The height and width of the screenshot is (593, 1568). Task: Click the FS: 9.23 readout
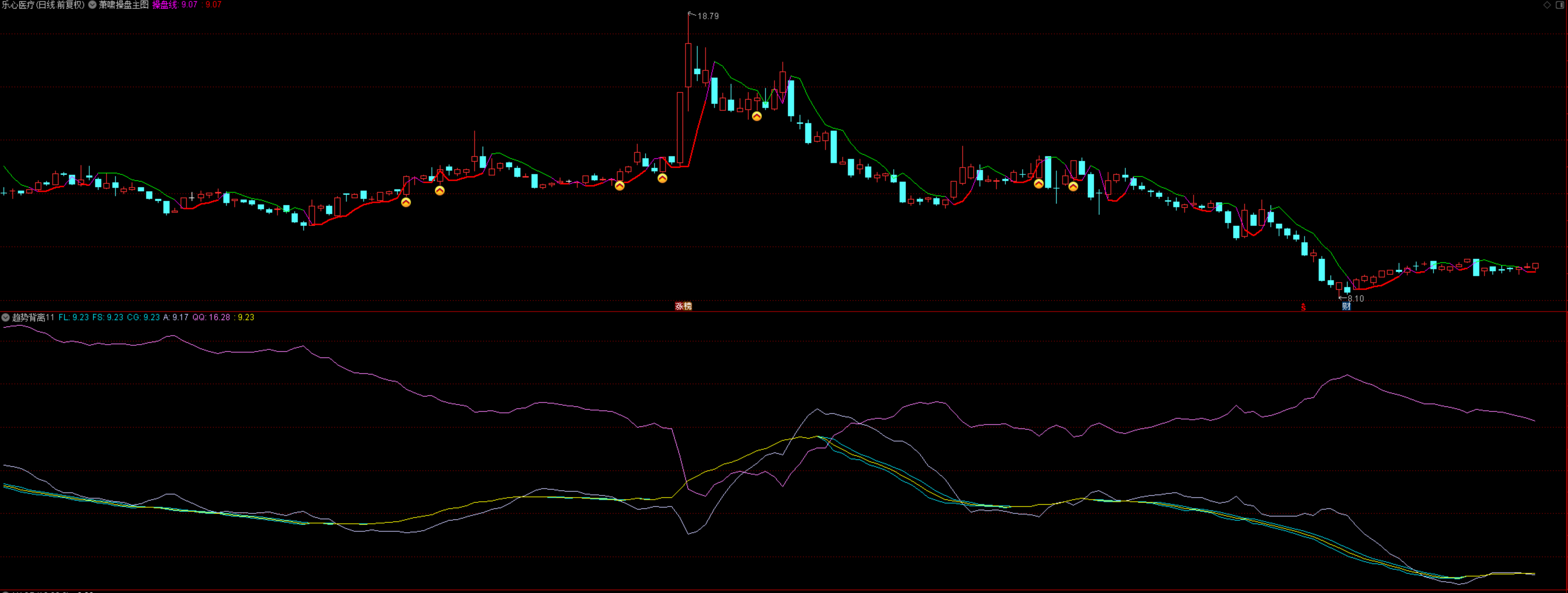click(x=108, y=317)
